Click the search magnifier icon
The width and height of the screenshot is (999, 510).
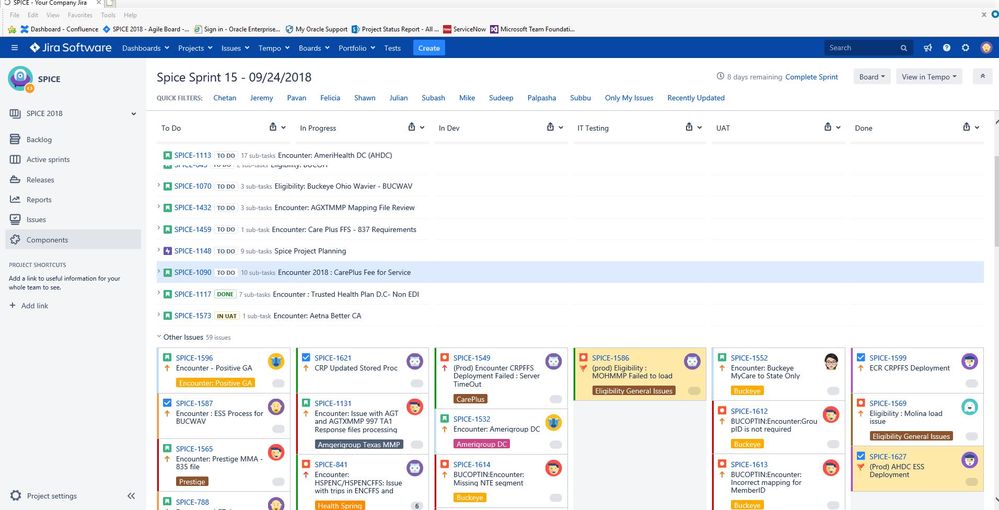[x=903, y=48]
